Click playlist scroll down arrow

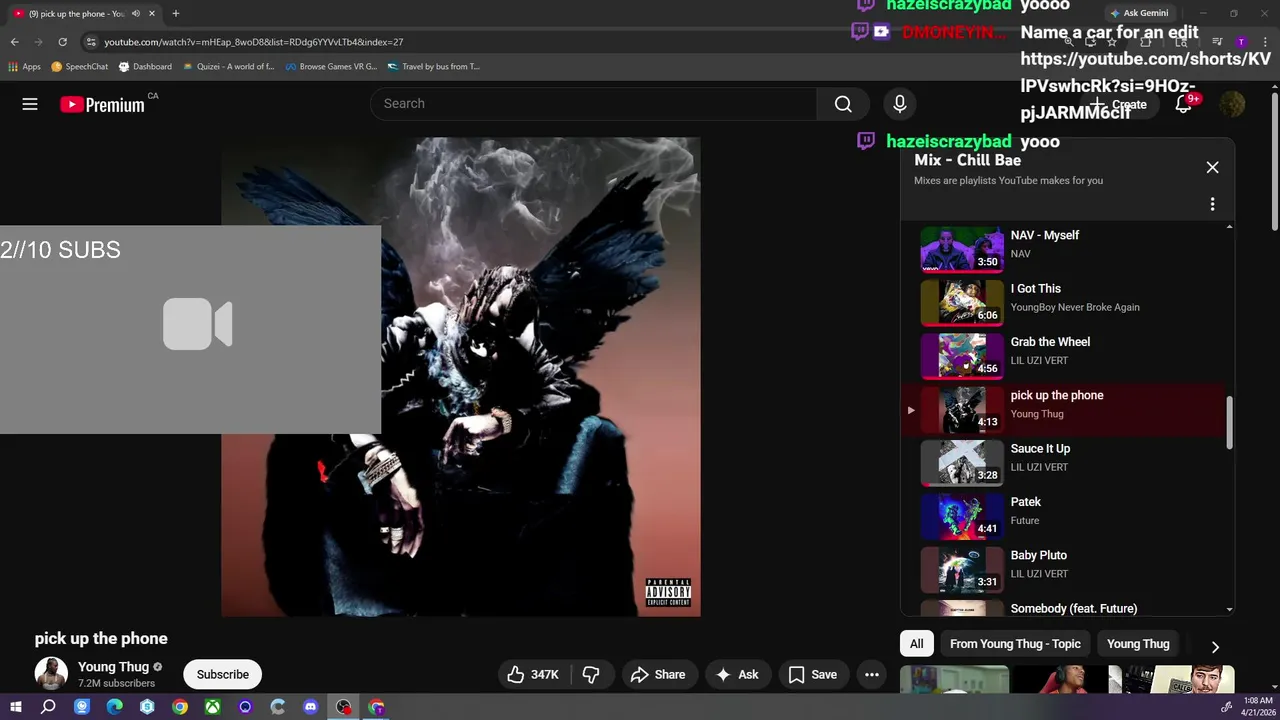(1229, 609)
